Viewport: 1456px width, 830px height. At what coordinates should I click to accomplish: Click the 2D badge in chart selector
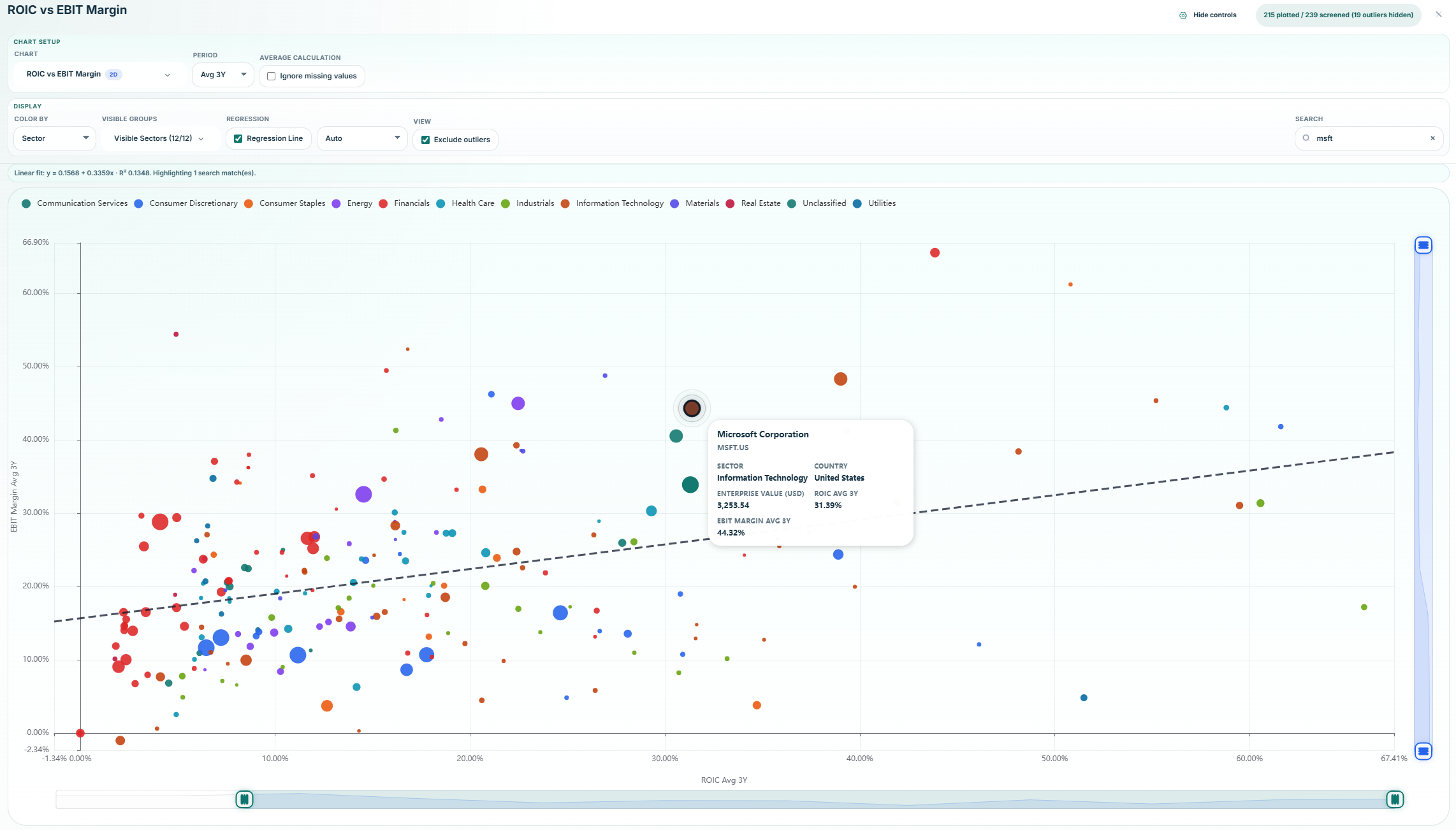click(113, 75)
